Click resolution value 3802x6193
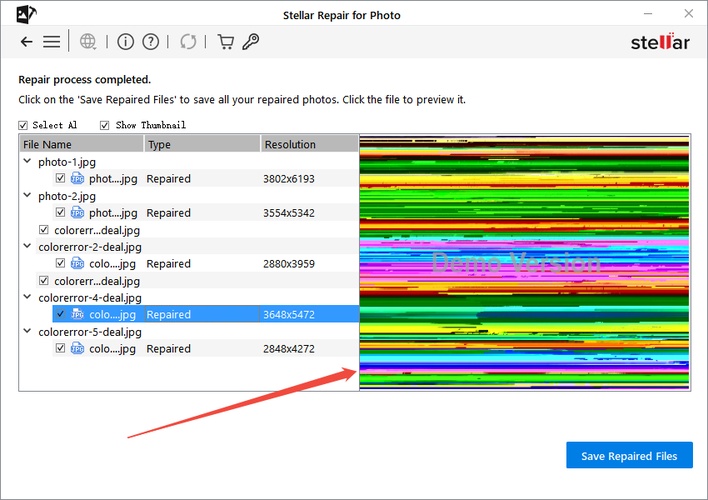The image size is (708, 500). click(x=289, y=179)
